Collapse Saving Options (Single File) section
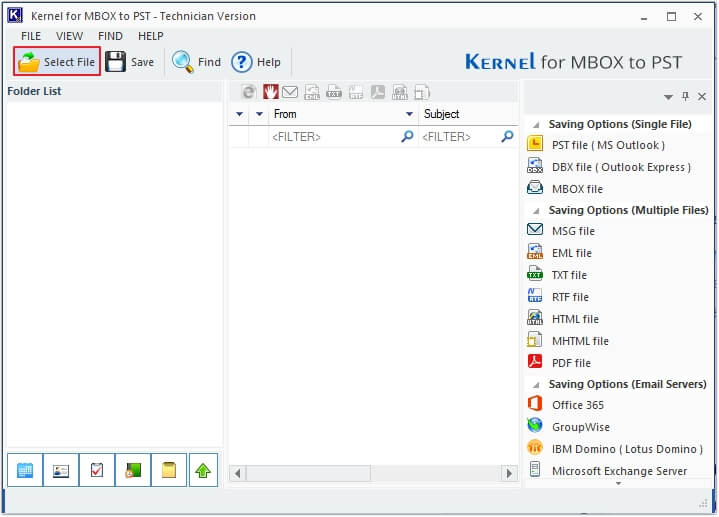 coord(536,125)
